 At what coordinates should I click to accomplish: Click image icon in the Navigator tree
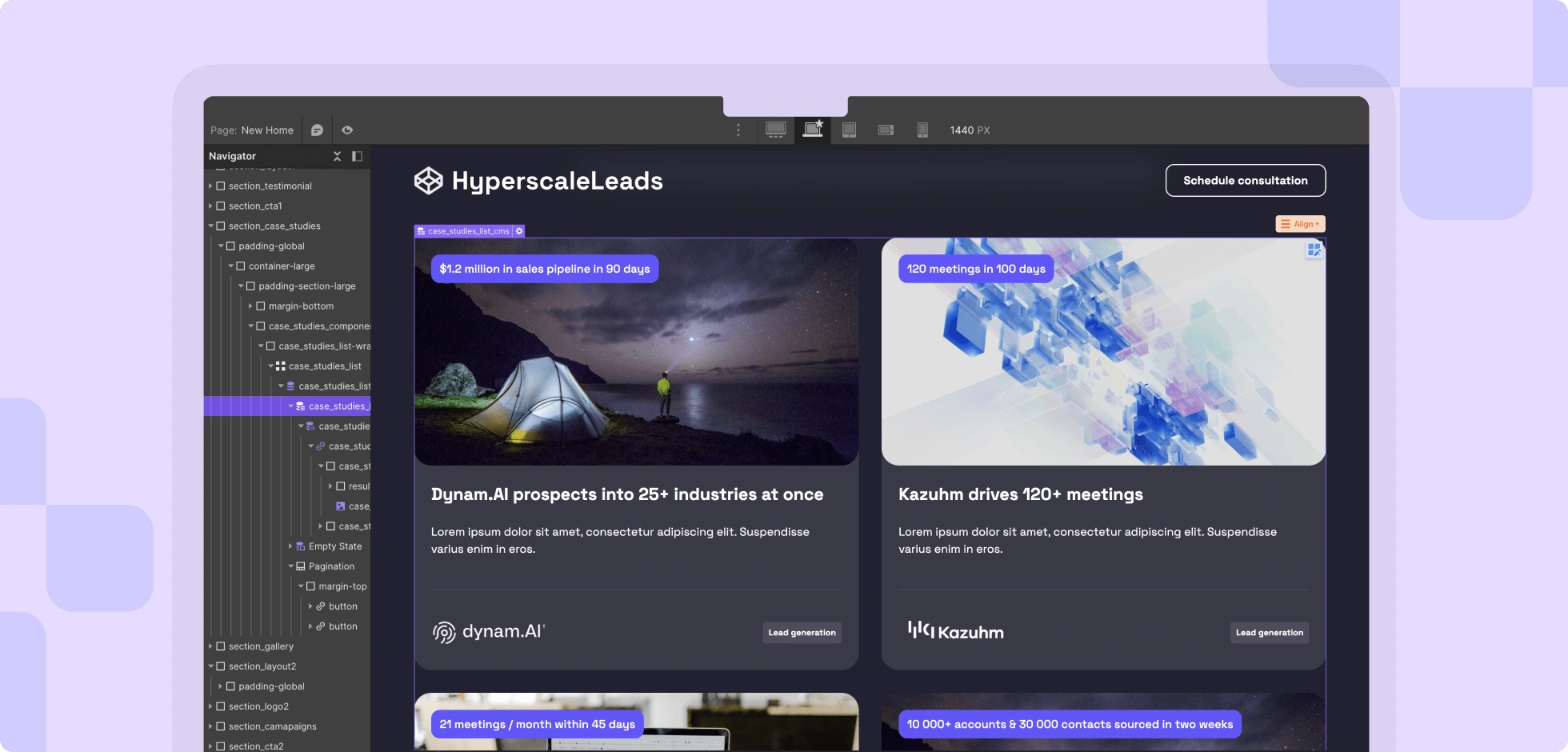341,506
